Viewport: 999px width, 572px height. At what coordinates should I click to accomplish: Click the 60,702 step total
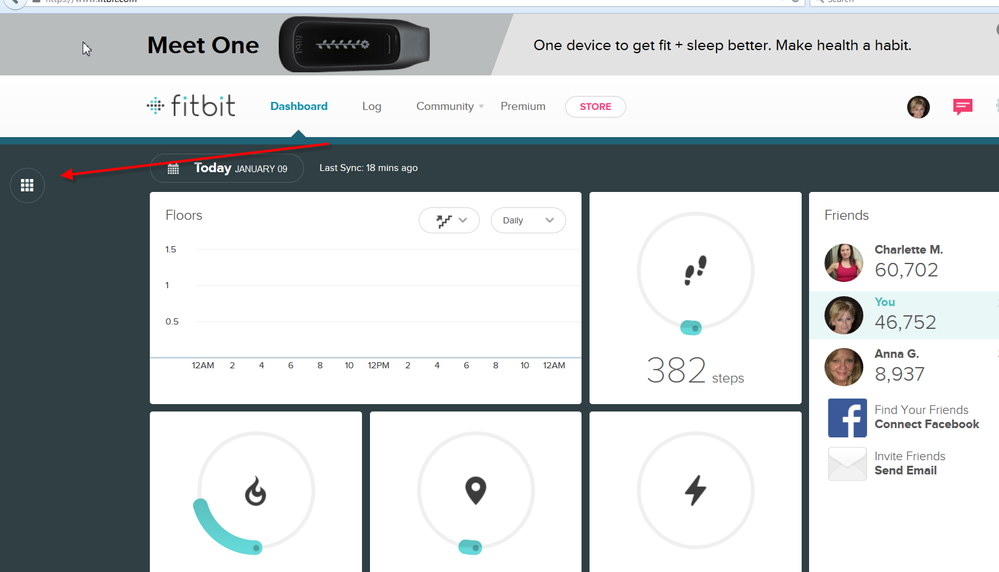click(x=906, y=270)
